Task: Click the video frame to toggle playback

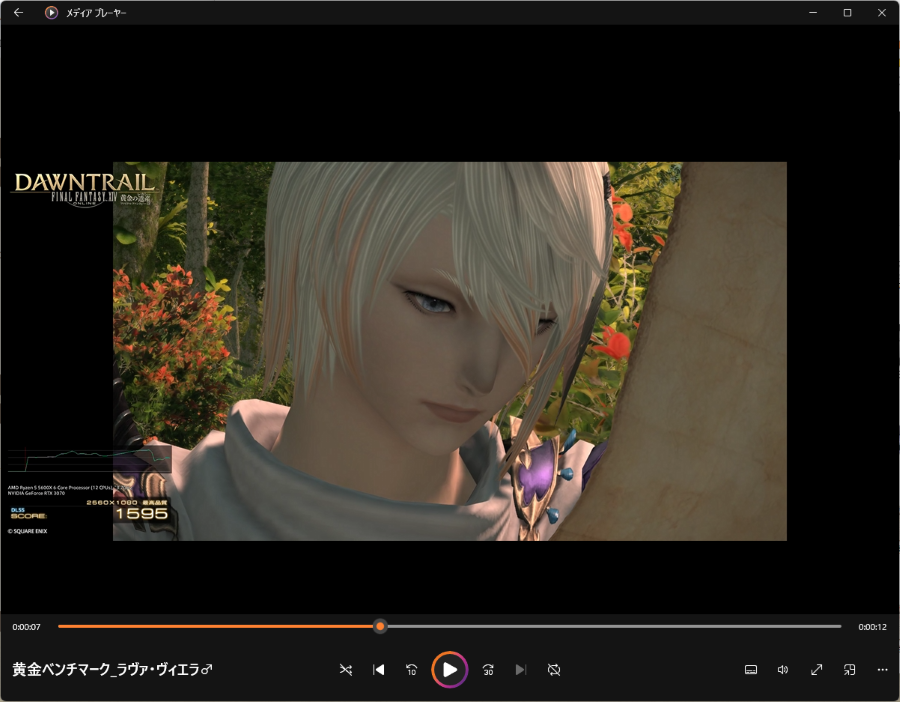Action: point(449,351)
